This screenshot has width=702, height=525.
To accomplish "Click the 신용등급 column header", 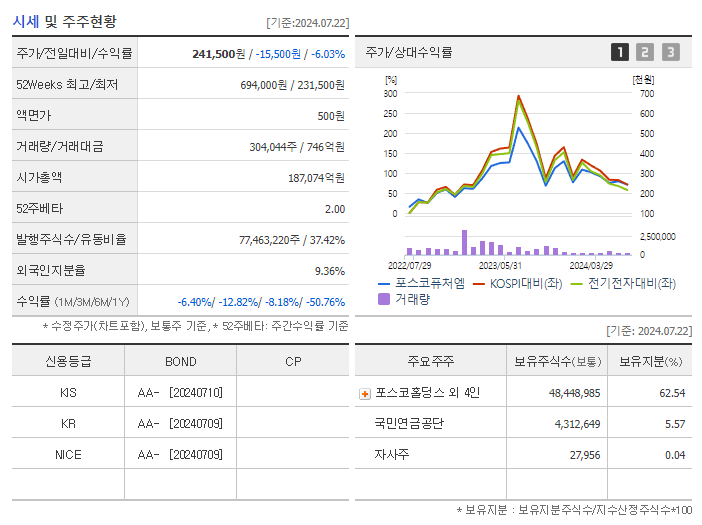I will pyautogui.click(x=68, y=361).
